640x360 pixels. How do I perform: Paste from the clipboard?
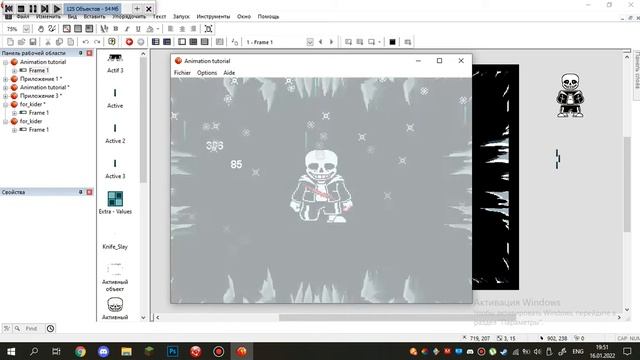pos(71,42)
